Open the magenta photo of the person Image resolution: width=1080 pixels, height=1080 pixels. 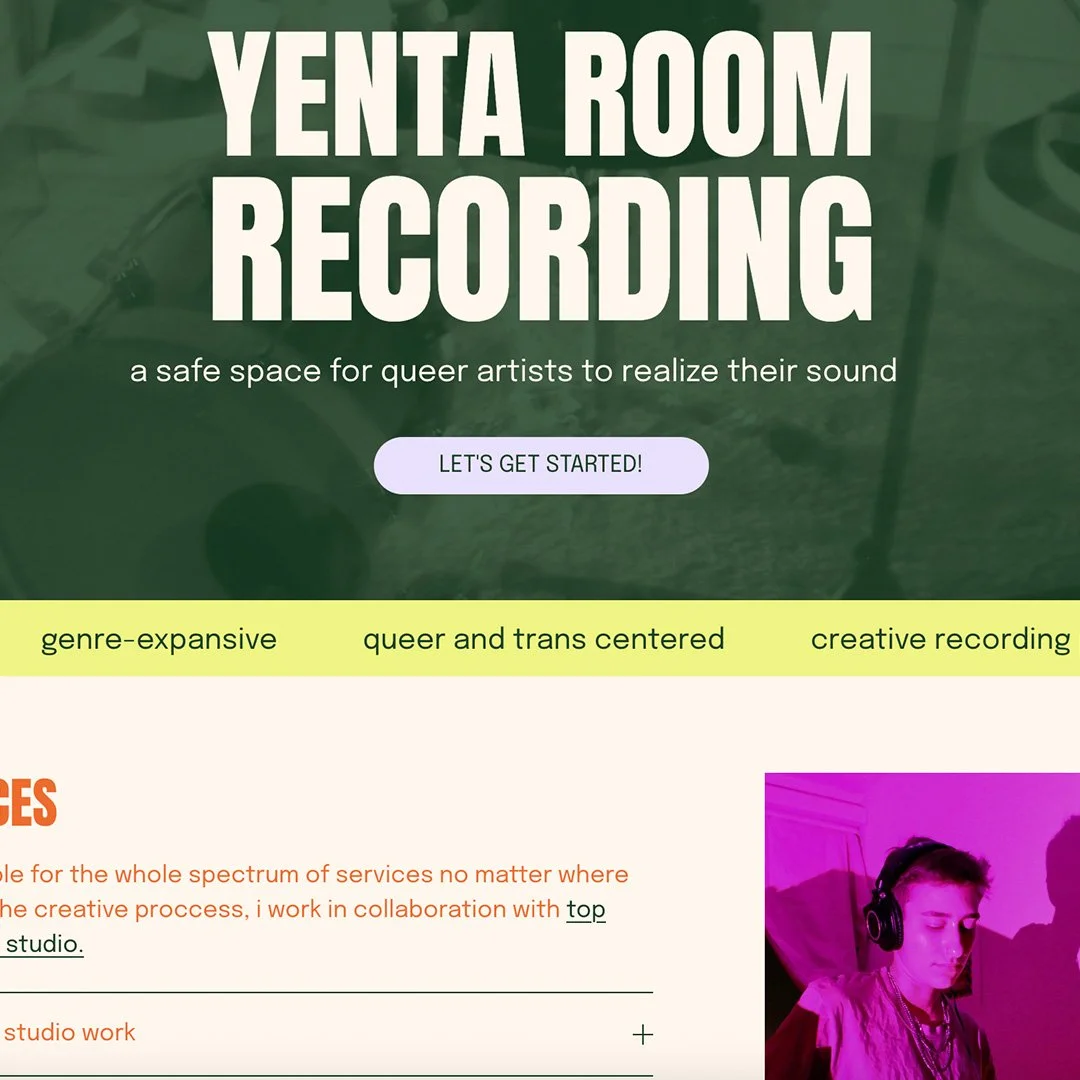922,926
